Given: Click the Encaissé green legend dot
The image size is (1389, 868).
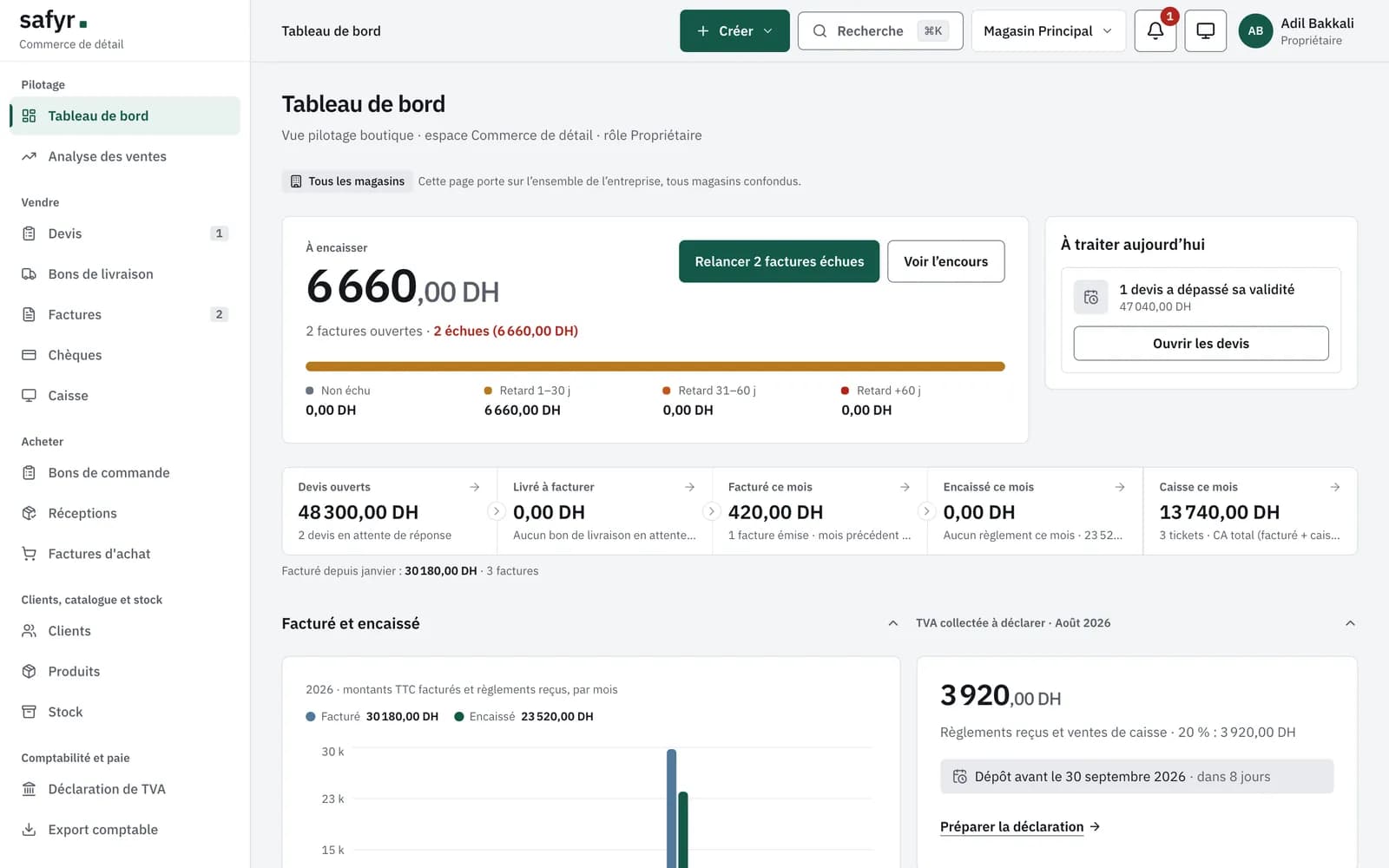Looking at the screenshot, I should click(x=459, y=717).
